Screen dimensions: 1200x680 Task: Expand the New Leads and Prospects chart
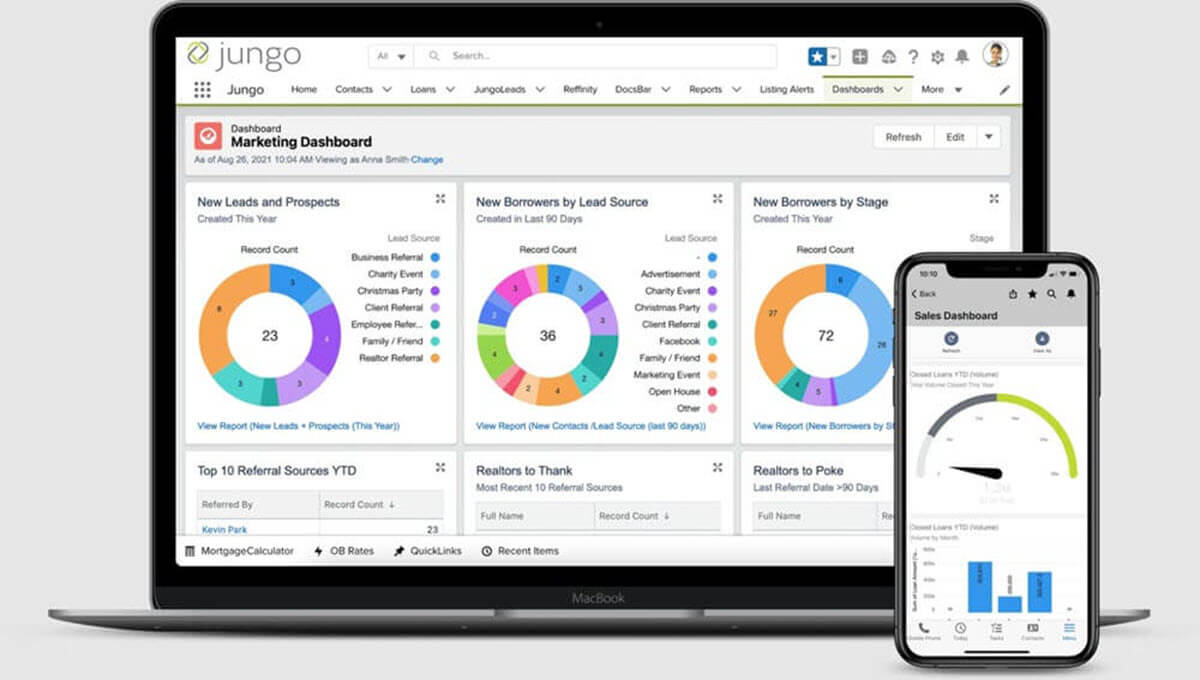[x=440, y=199]
